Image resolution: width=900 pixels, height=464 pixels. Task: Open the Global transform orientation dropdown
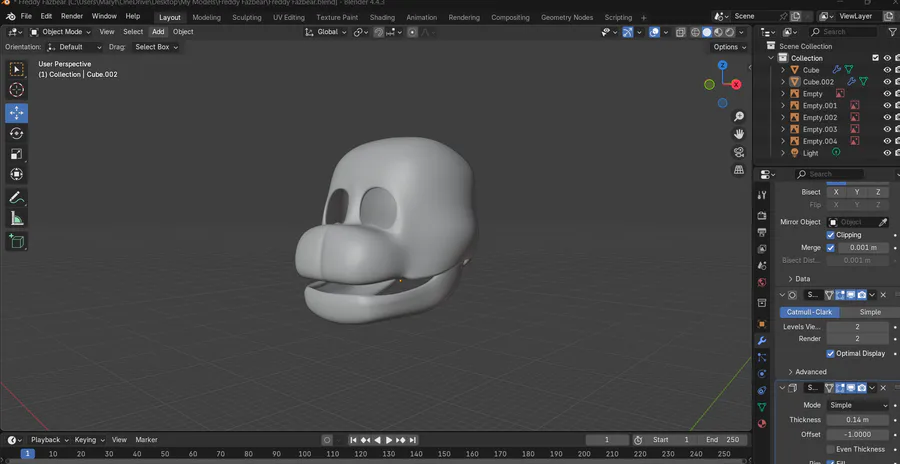[x=326, y=32]
